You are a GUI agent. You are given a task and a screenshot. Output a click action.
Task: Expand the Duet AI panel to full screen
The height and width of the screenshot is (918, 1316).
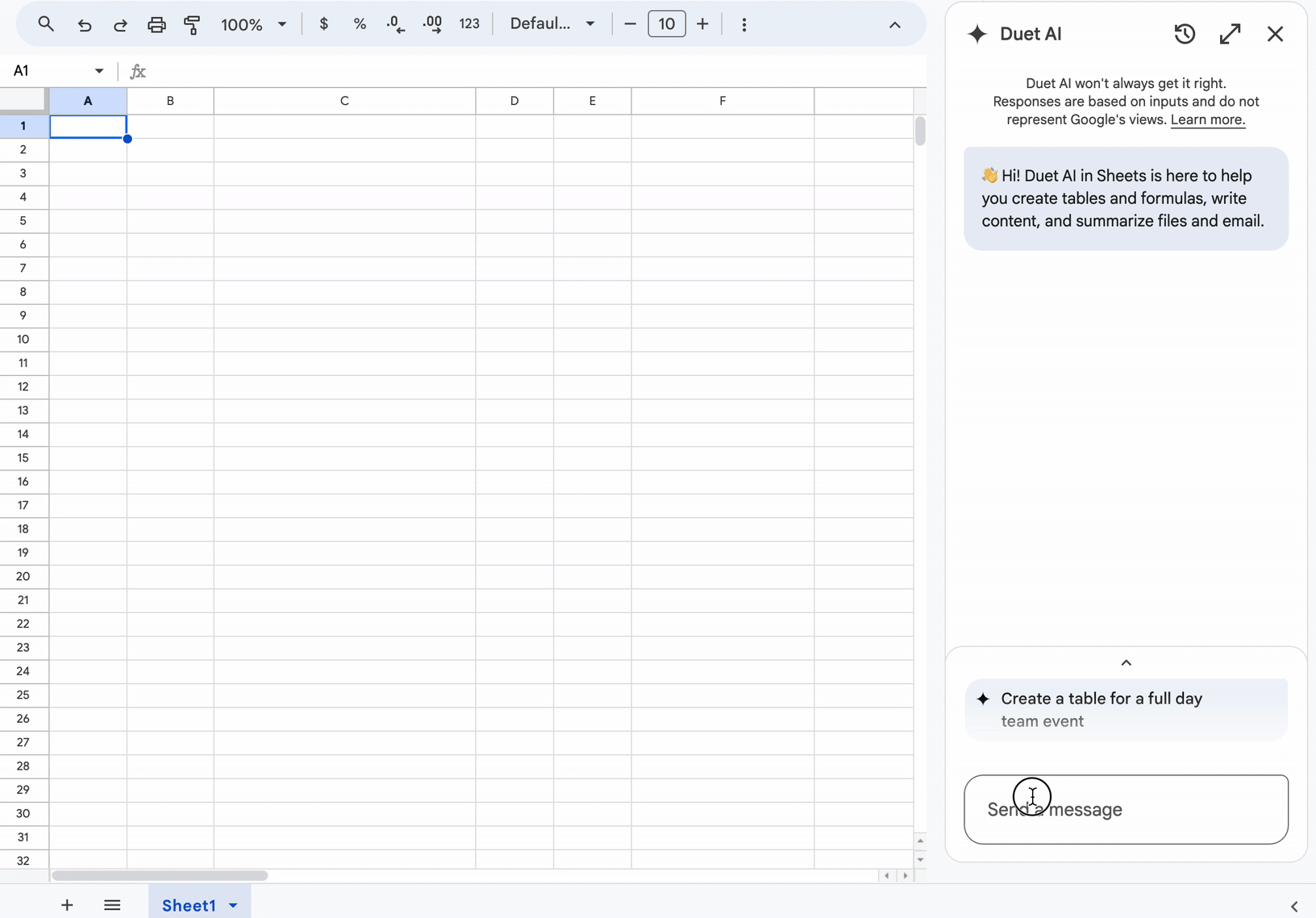(1229, 33)
